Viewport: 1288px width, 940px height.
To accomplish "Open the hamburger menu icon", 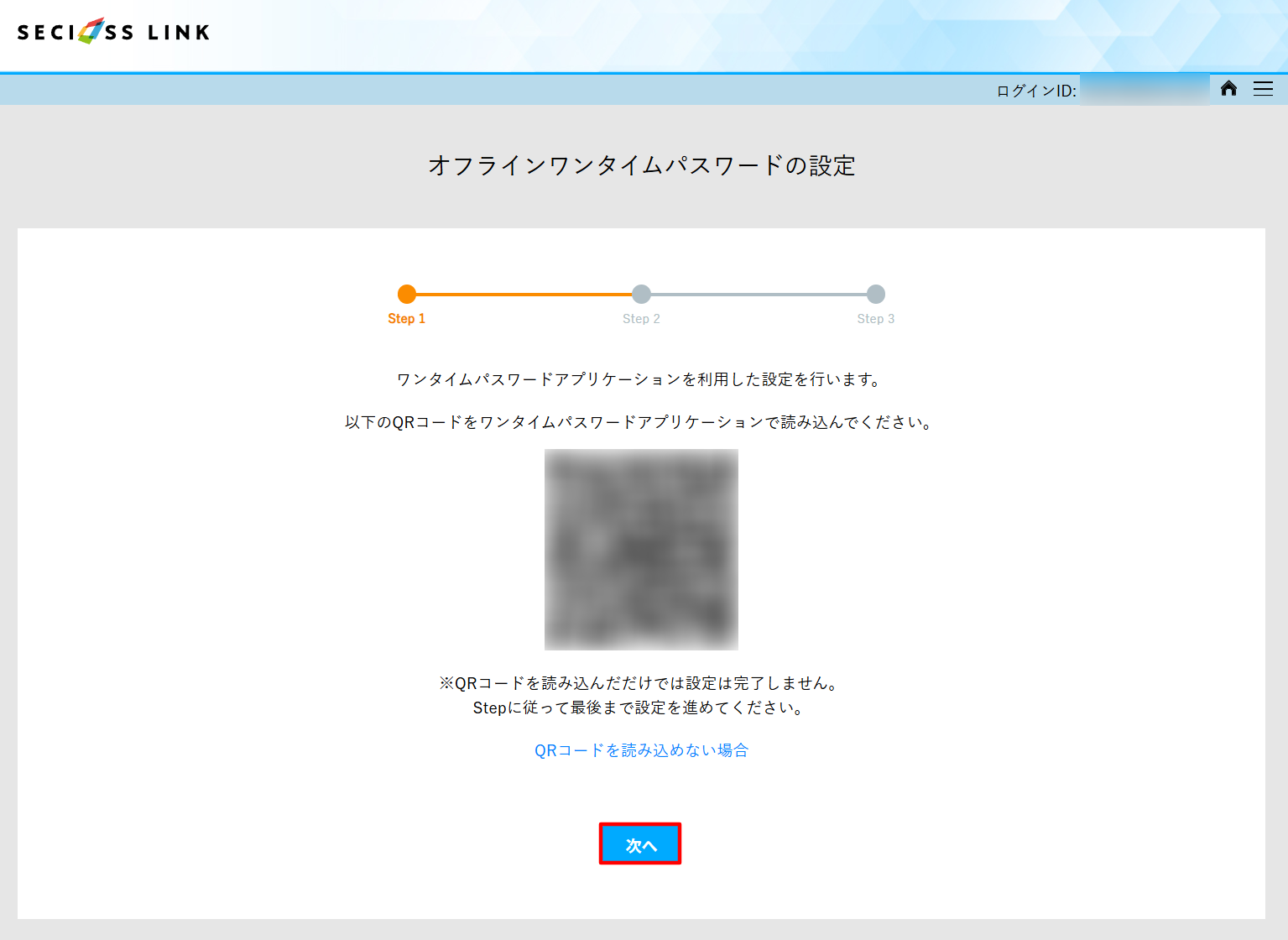I will pos(1263,88).
